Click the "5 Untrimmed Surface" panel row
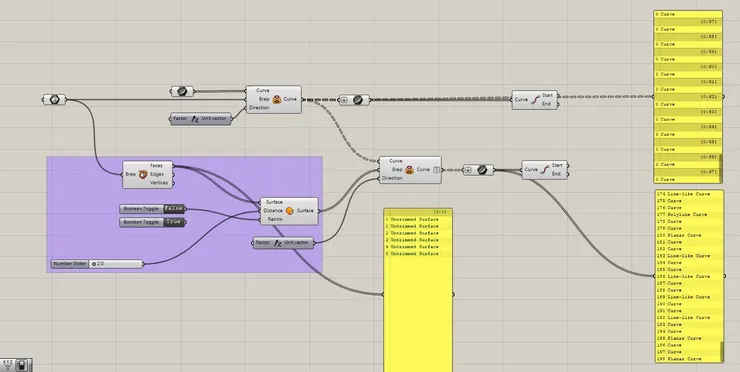The width and height of the screenshot is (740, 372). (418, 254)
